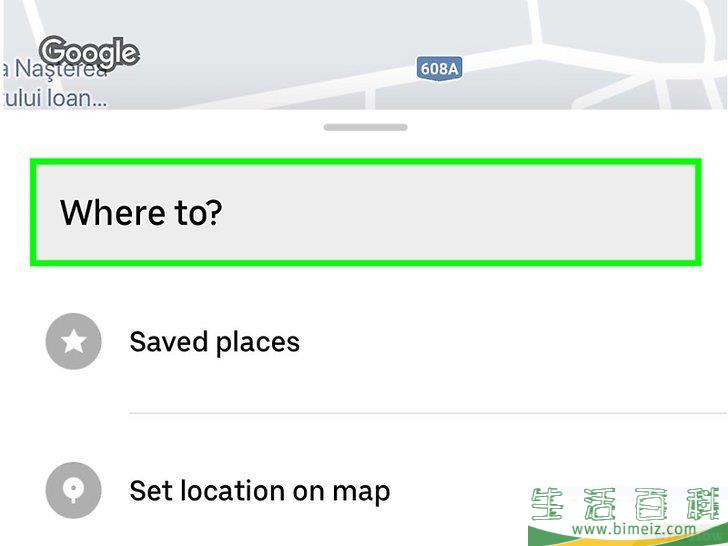Open the "Saved places" text entry
This screenshot has width=728, height=546.
click(214, 342)
